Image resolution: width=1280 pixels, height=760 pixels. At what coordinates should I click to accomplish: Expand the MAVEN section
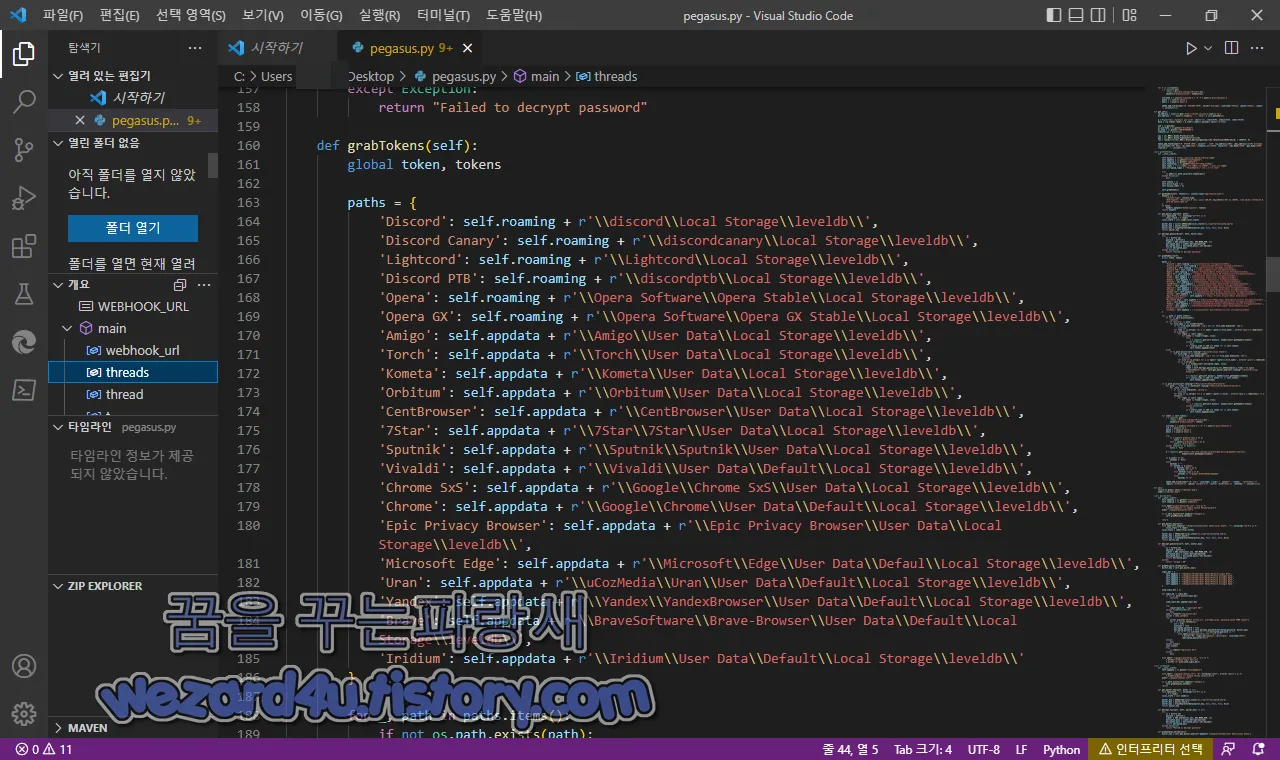(133, 728)
